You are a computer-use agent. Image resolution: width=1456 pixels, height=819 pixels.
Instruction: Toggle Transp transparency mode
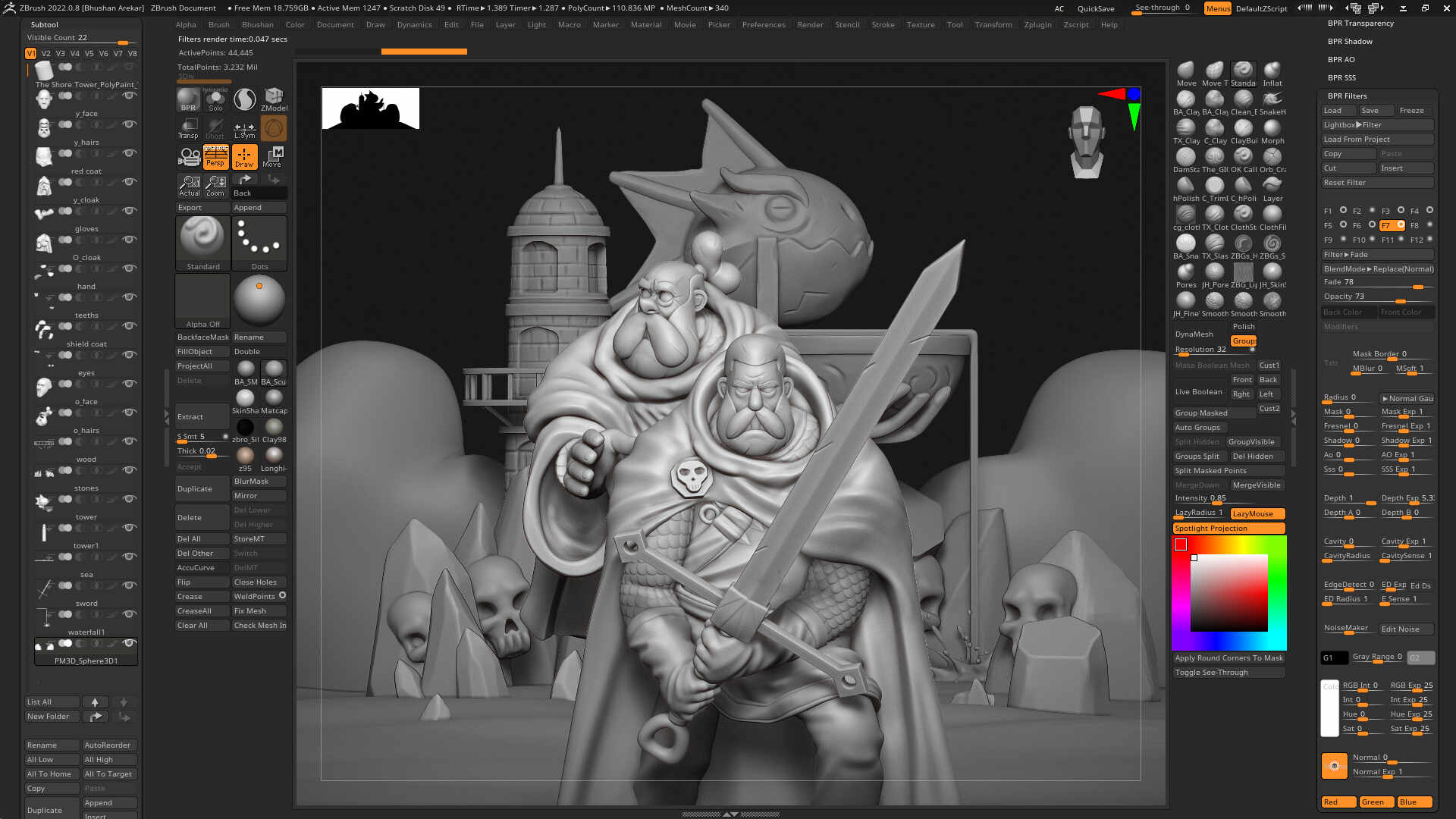[188, 127]
